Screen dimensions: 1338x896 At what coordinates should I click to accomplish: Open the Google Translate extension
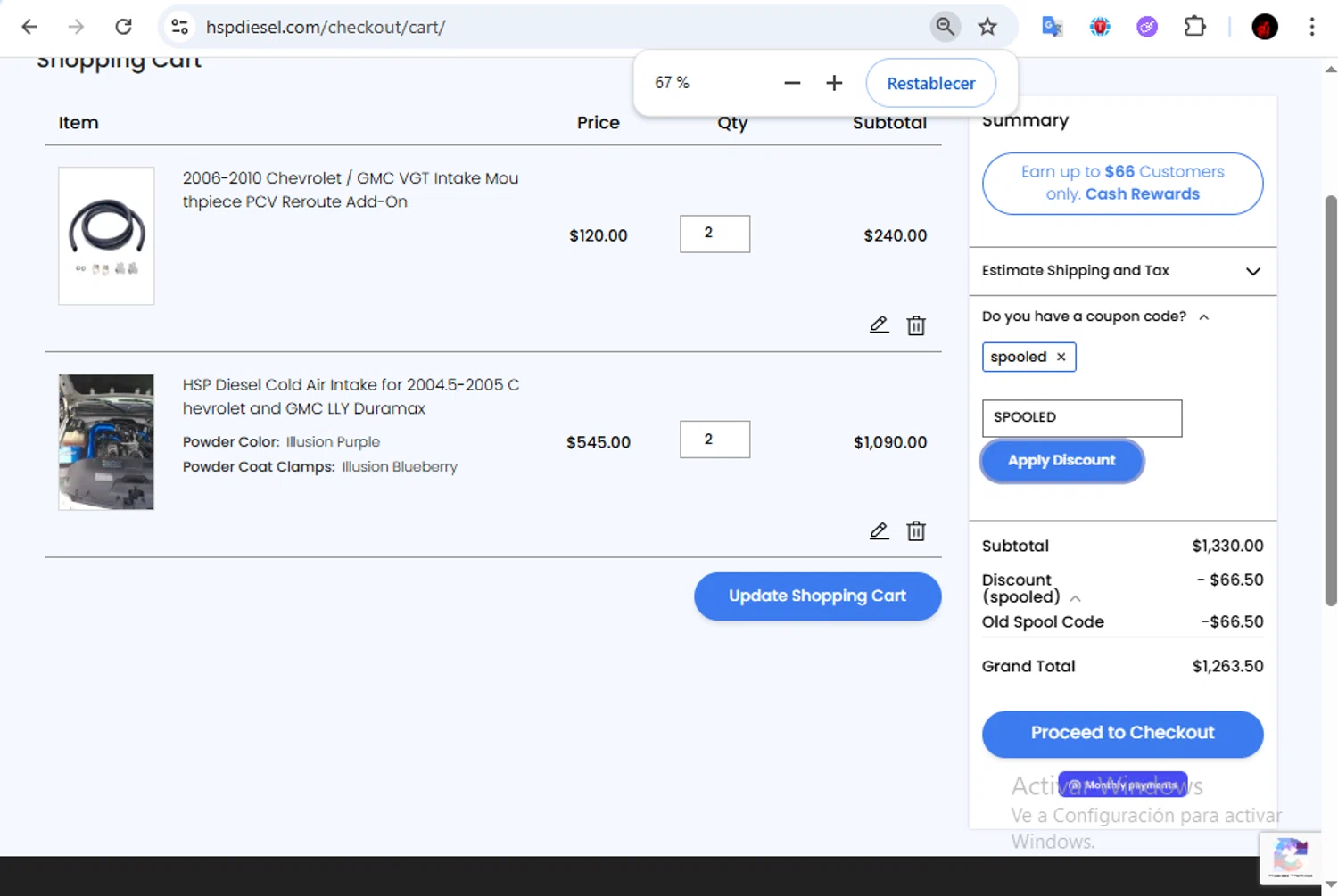click(x=1053, y=27)
